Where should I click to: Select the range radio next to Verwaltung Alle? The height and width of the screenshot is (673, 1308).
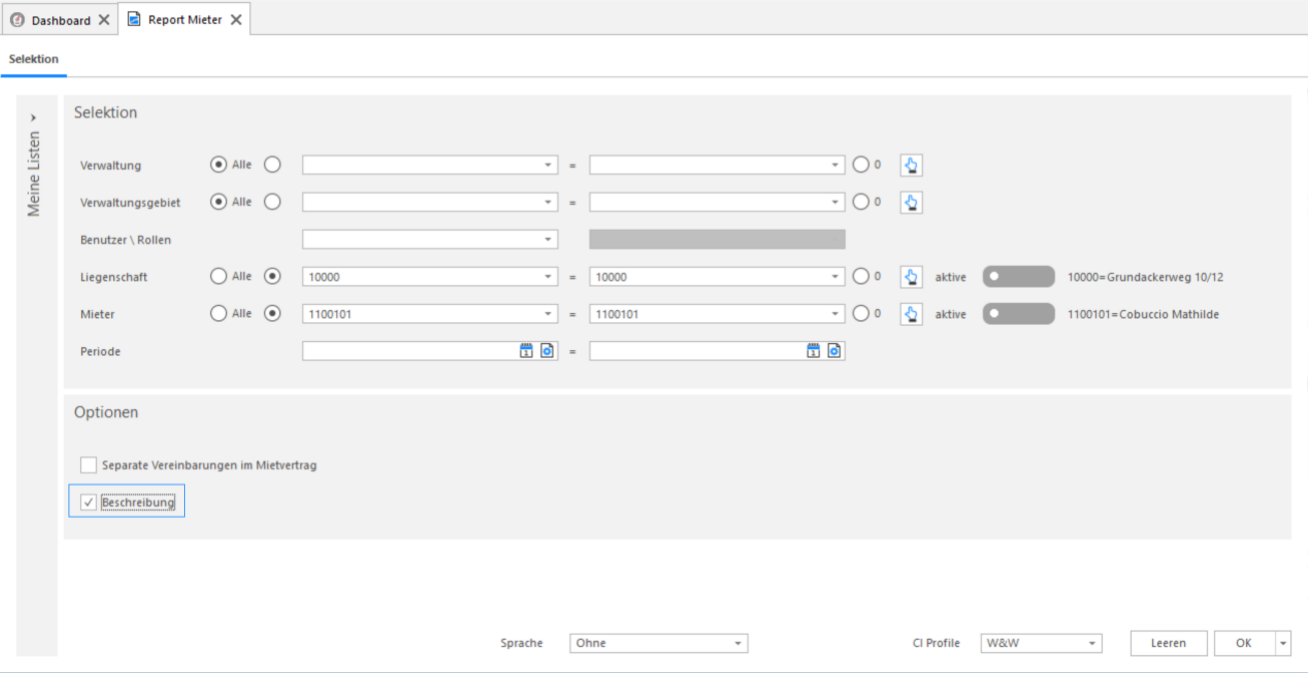pyautogui.click(x=272, y=165)
